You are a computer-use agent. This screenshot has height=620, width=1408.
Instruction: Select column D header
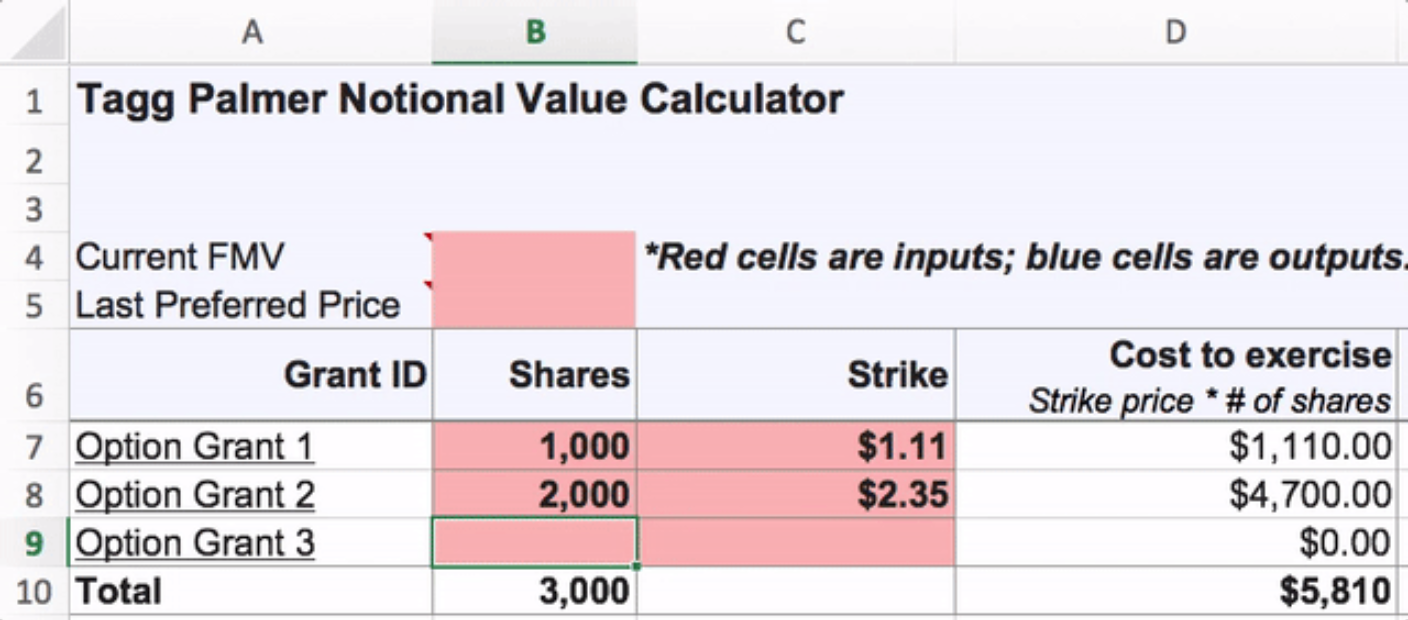1175,33
